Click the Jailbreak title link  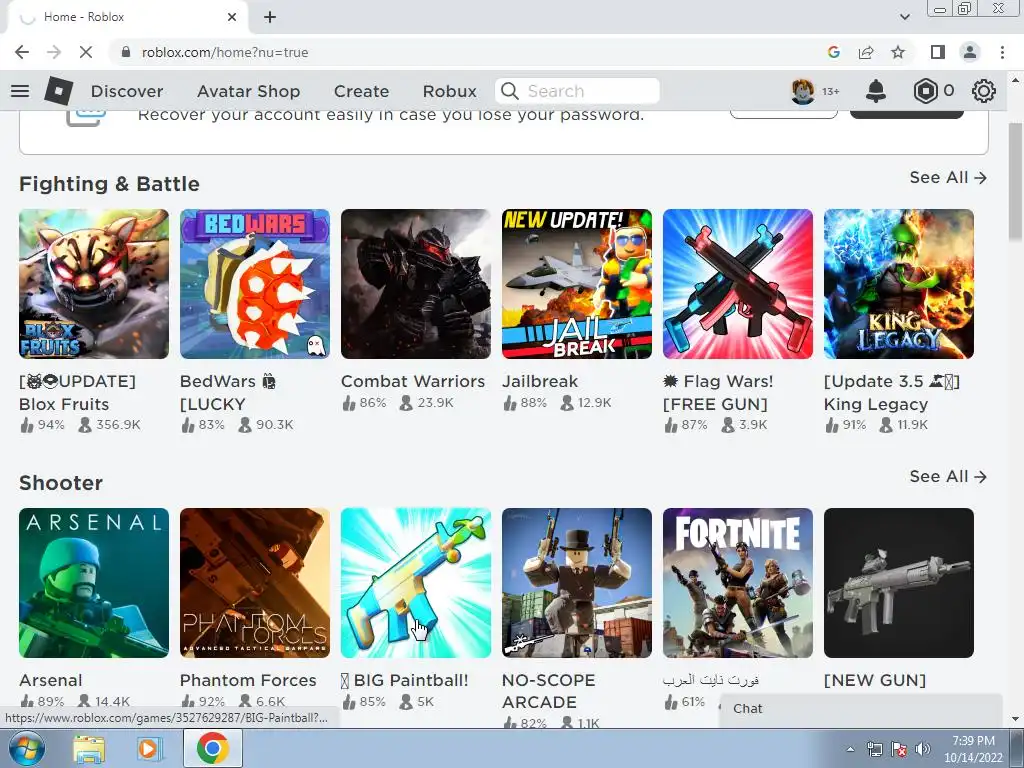[539, 381]
